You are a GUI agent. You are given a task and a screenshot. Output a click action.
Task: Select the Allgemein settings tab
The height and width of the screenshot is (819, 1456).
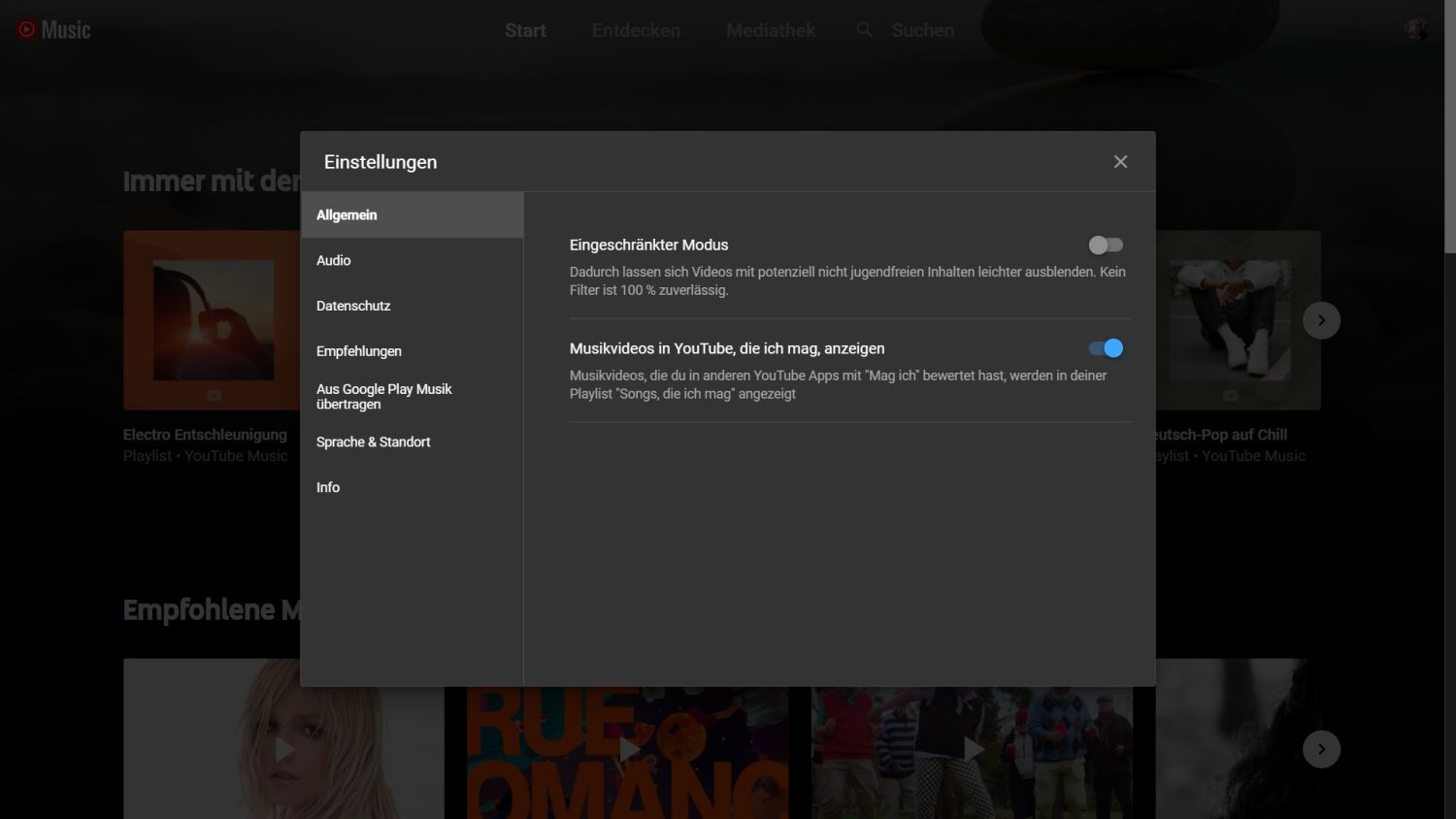click(412, 215)
